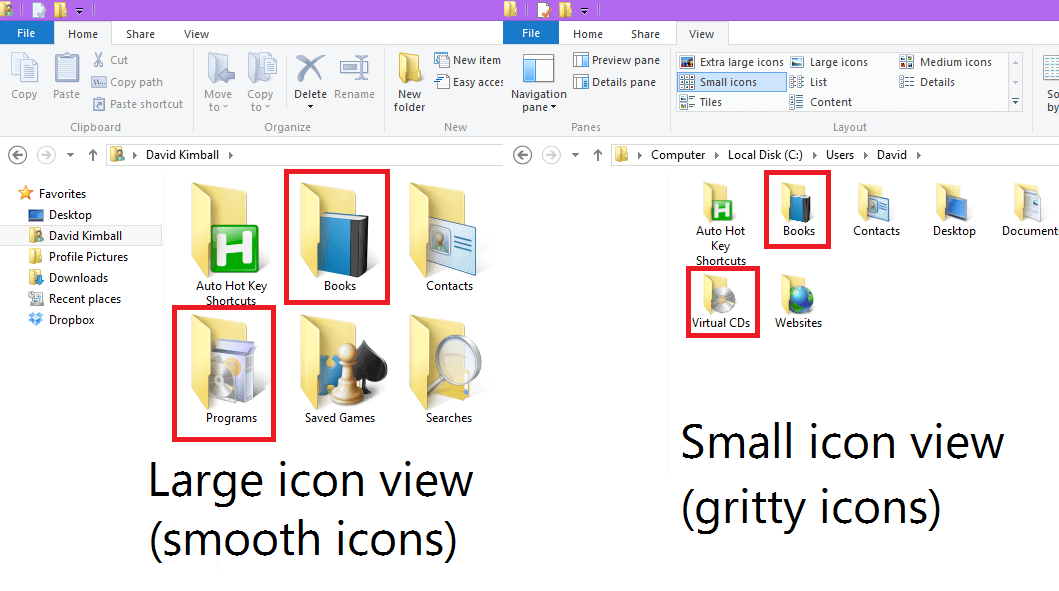1059x591 pixels.
Task: Open the Virtual CDs folder
Action: [x=721, y=300]
